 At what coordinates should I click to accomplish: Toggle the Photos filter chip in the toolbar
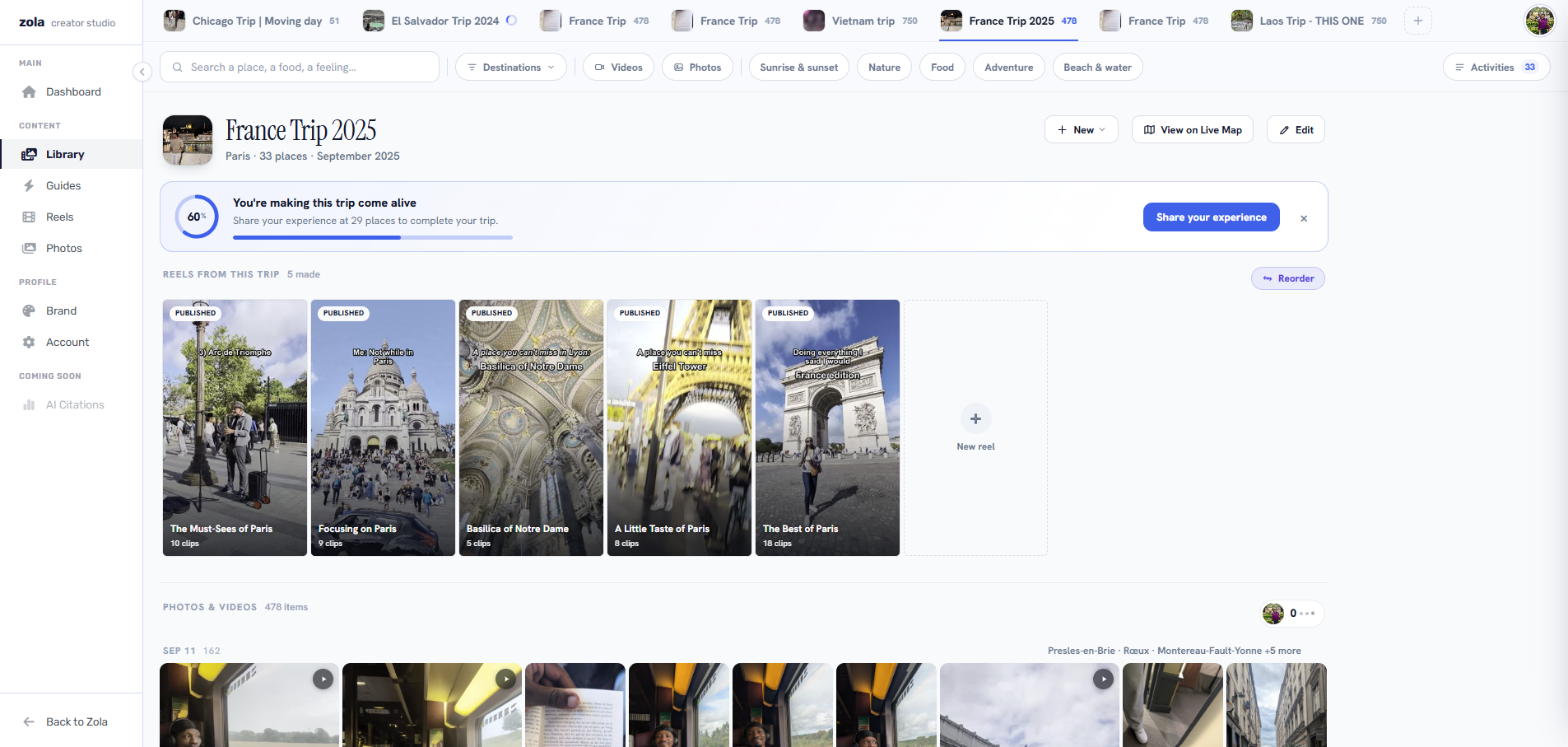point(697,68)
